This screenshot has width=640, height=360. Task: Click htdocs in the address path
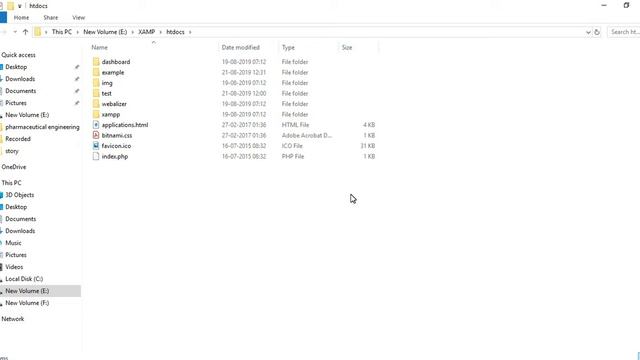(176, 32)
